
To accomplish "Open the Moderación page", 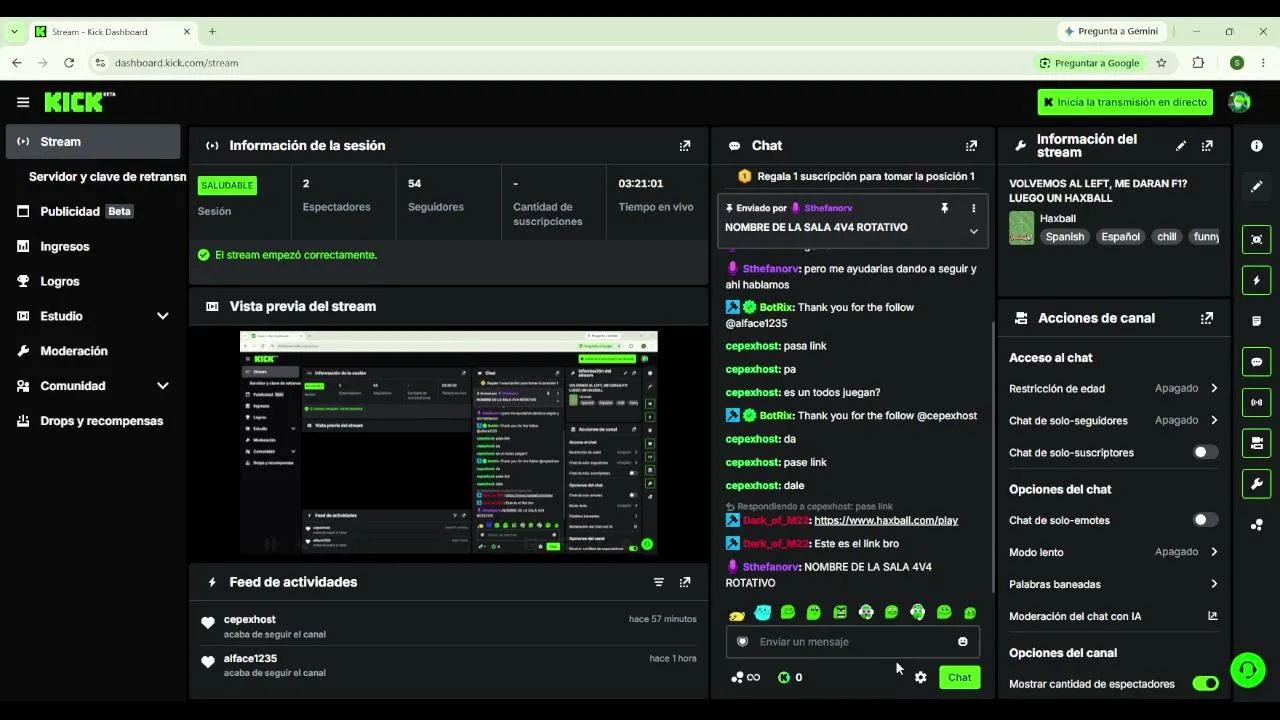I will point(93,351).
